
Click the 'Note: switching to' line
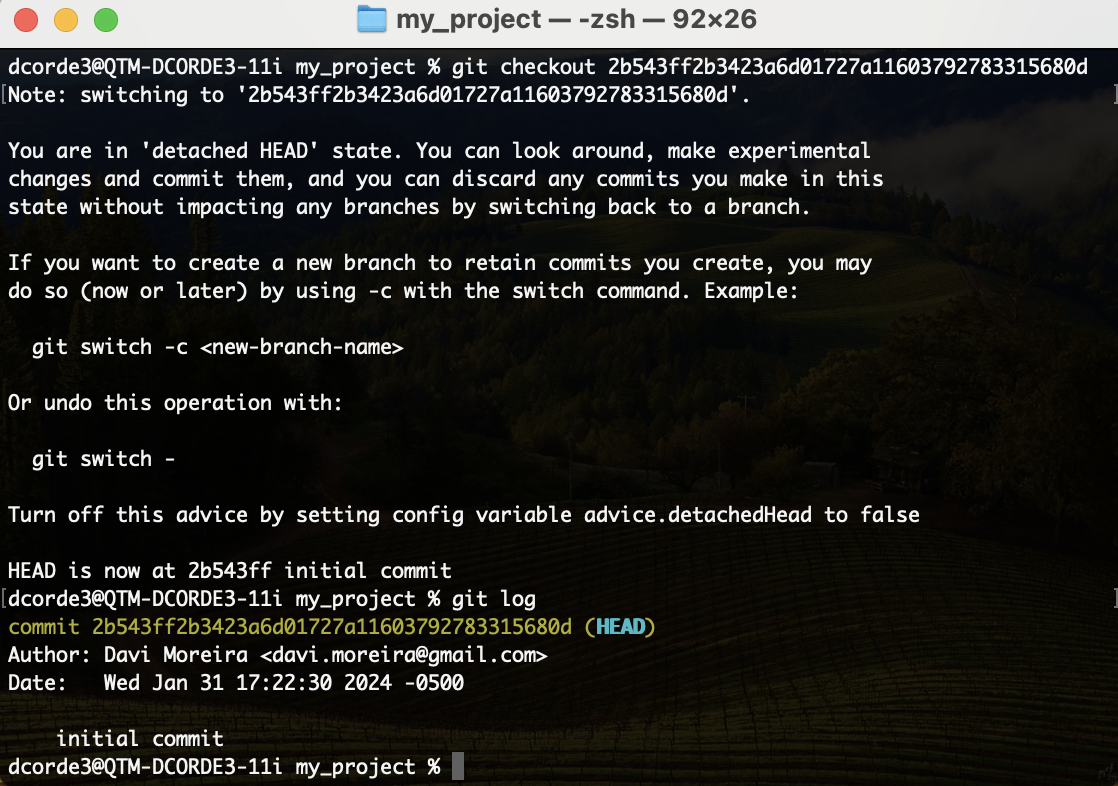[x=378, y=95]
